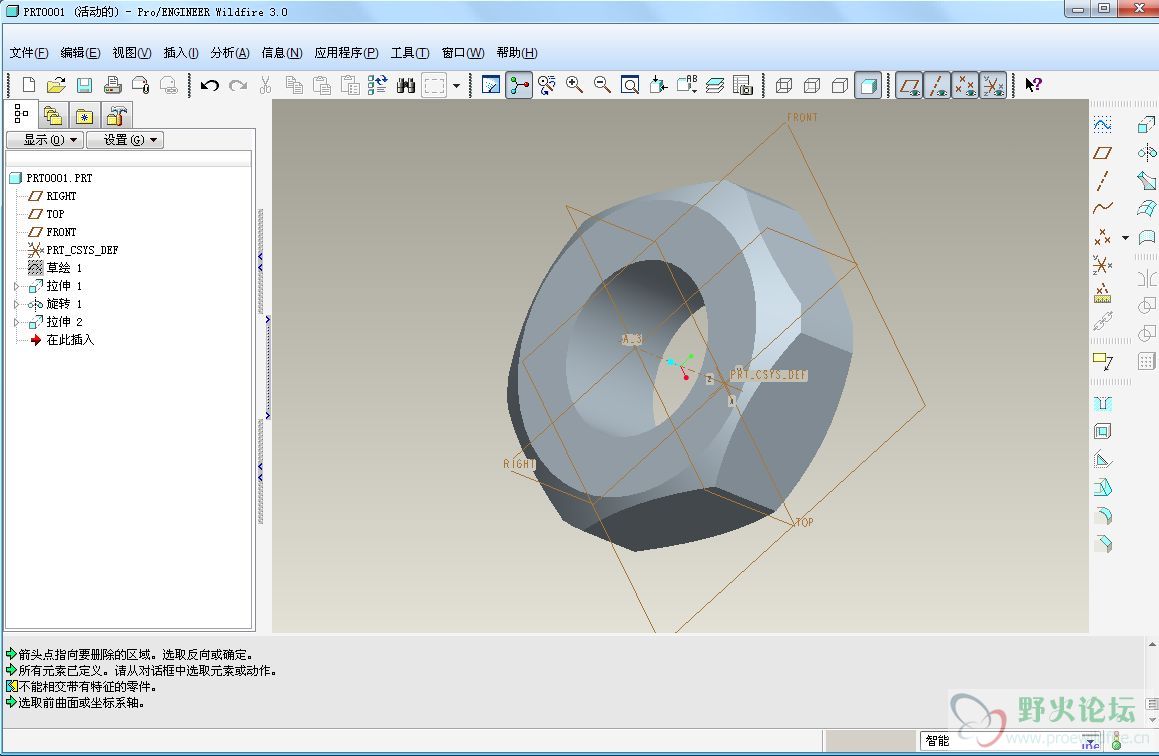The height and width of the screenshot is (756, 1159).
Task: Open the 文件(F) menu
Action: pyautogui.click(x=29, y=52)
